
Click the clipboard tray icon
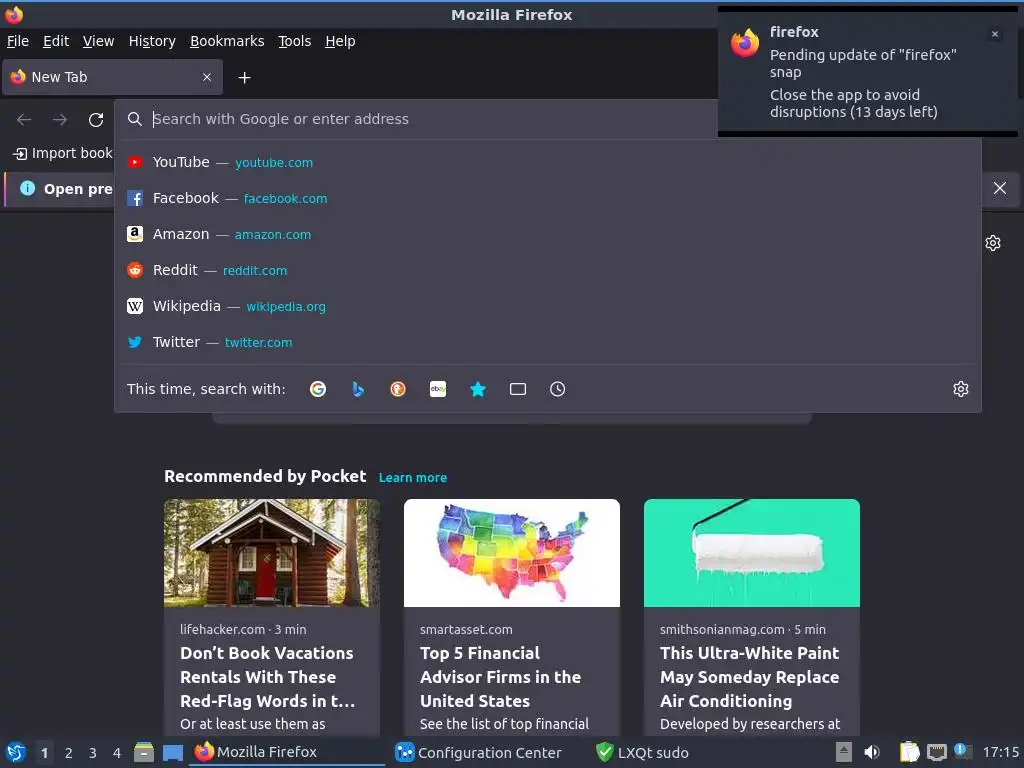(910, 752)
